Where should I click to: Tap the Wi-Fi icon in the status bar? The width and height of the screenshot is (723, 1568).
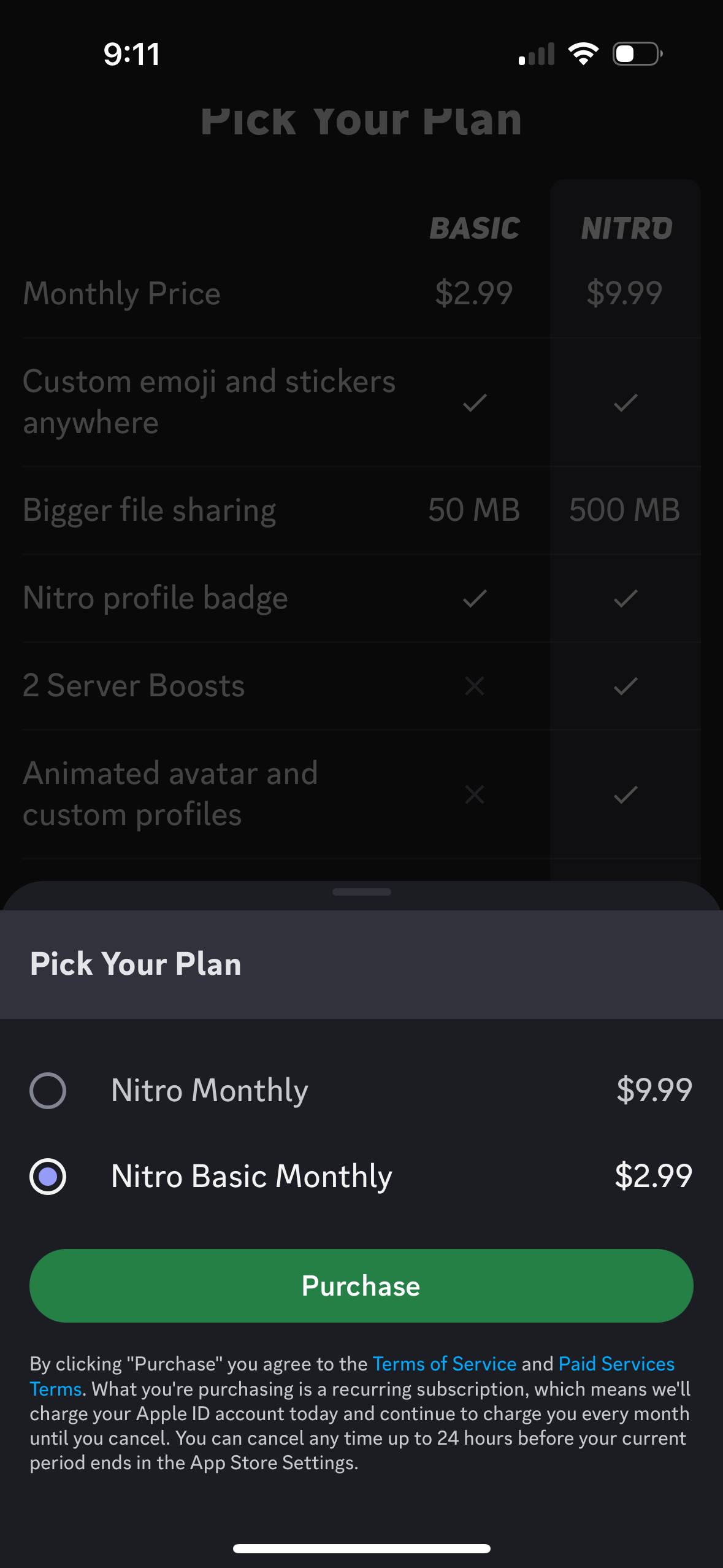[583, 54]
